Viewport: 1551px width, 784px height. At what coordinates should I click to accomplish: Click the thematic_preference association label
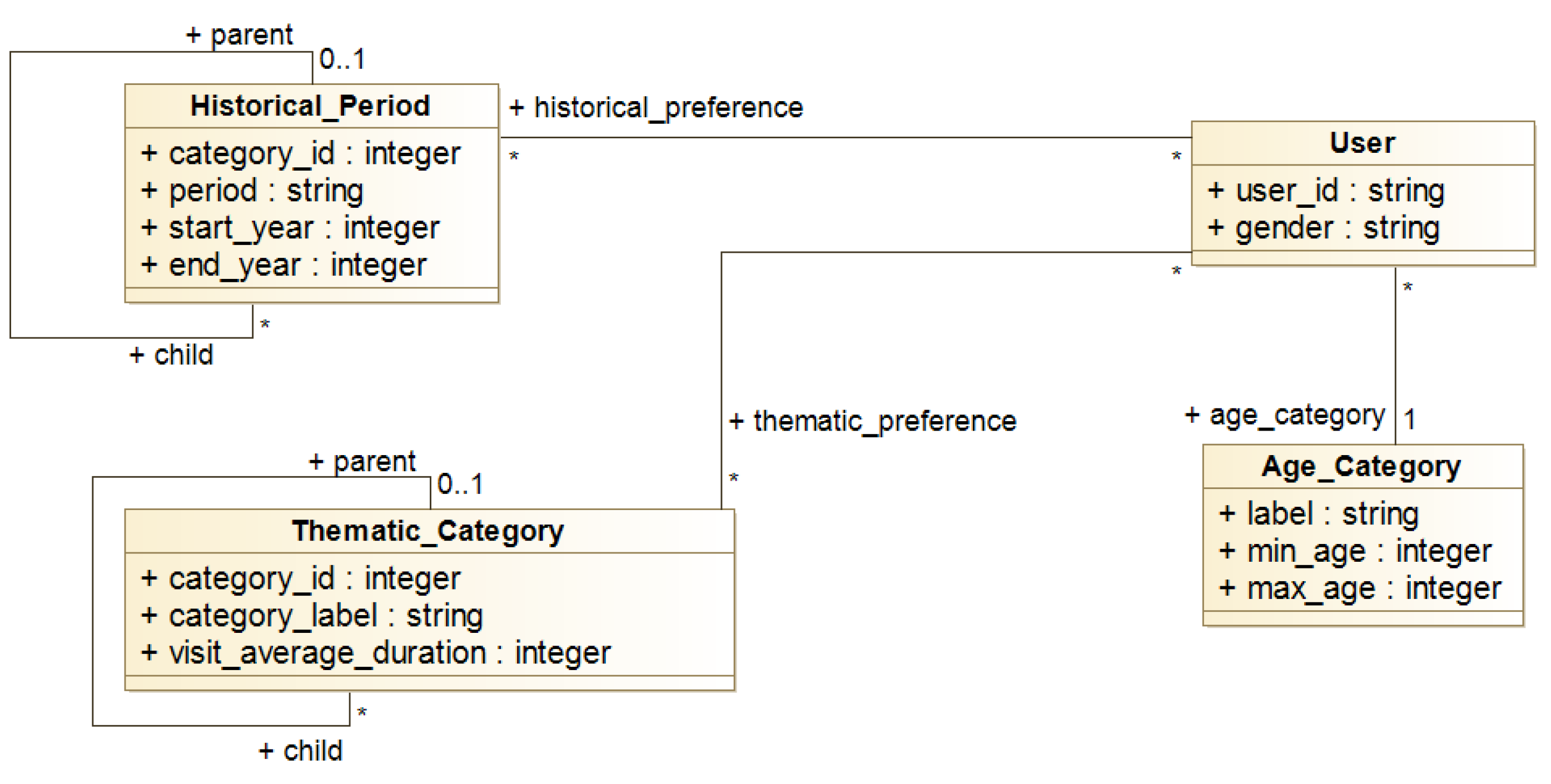click(872, 421)
